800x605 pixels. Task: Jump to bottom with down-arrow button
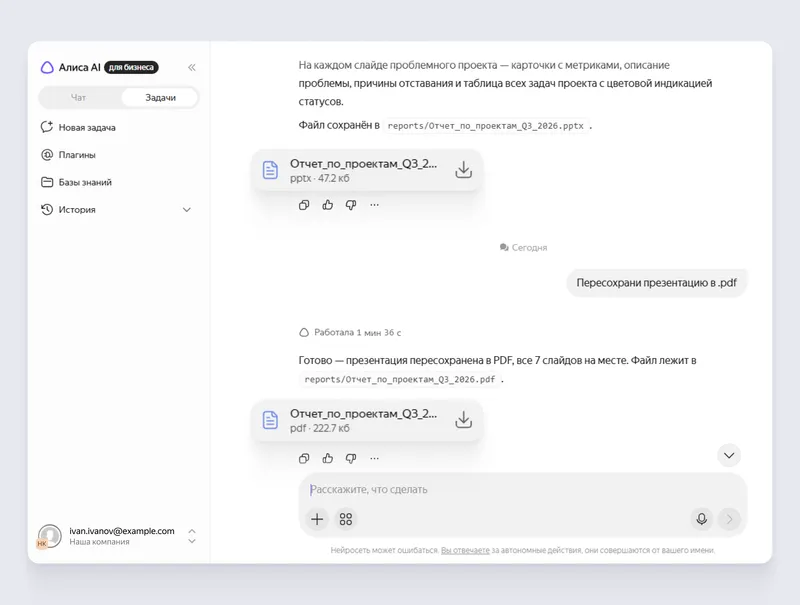(729, 455)
